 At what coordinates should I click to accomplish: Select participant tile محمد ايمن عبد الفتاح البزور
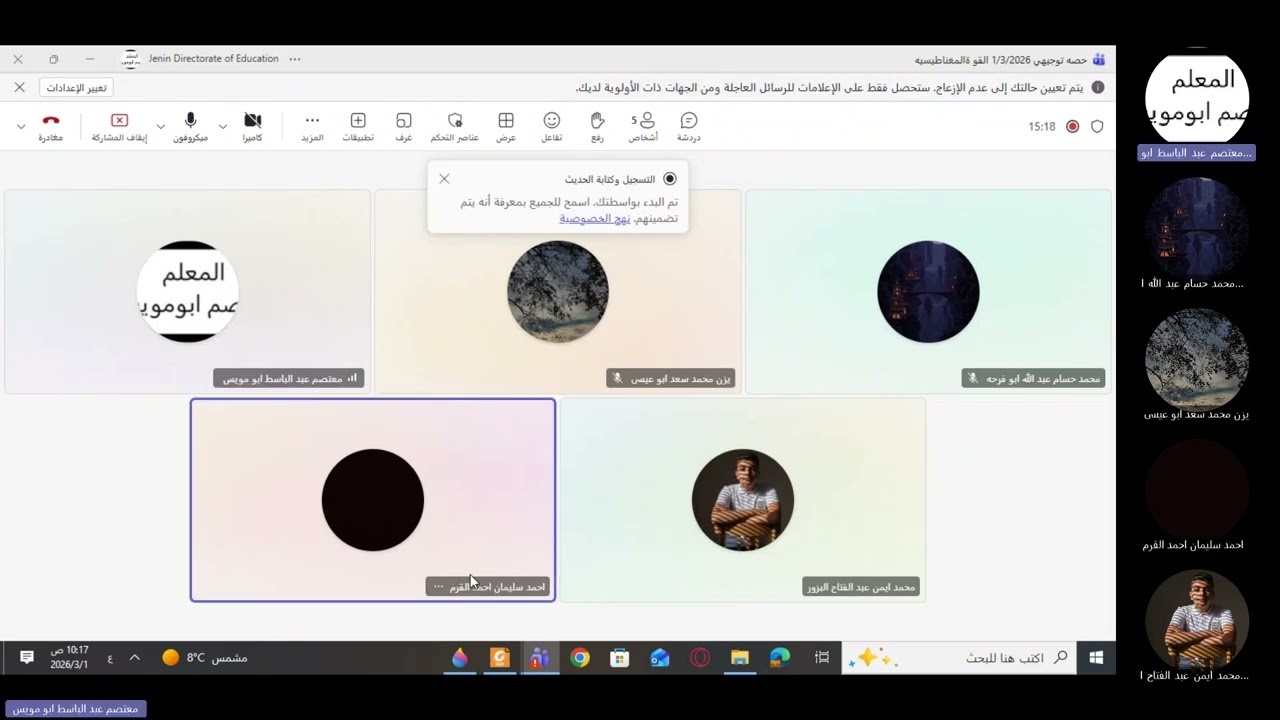coord(743,500)
